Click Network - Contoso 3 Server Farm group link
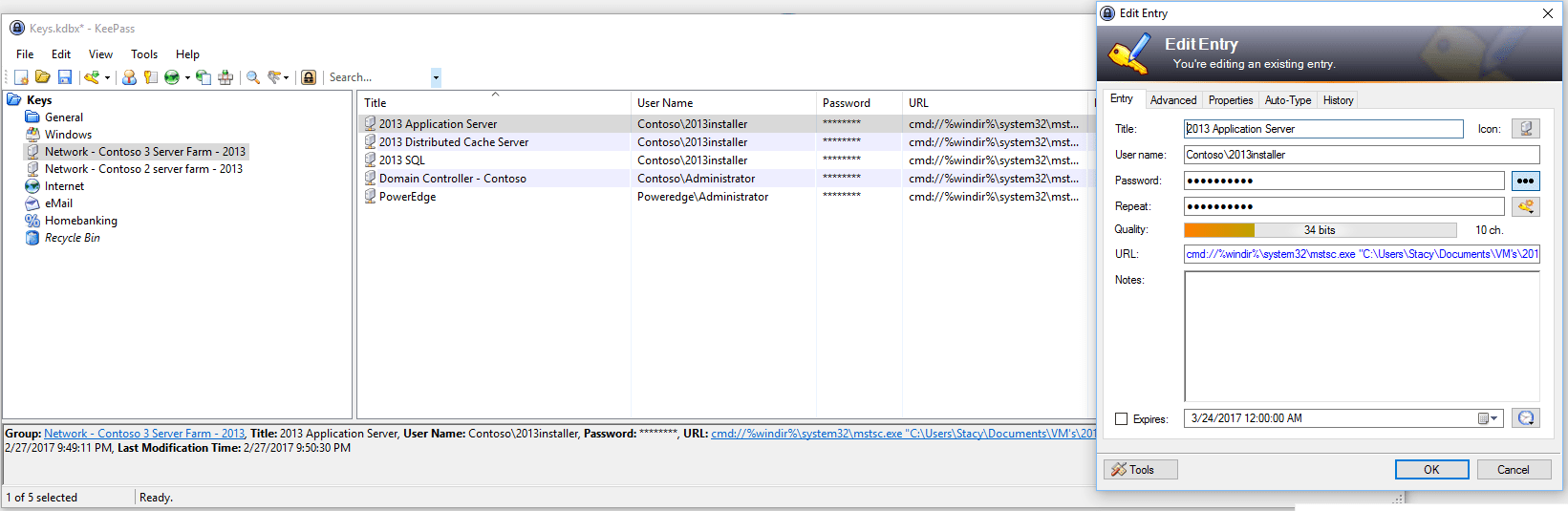Screen dimensions: 1568x511 tap(144, 434)
